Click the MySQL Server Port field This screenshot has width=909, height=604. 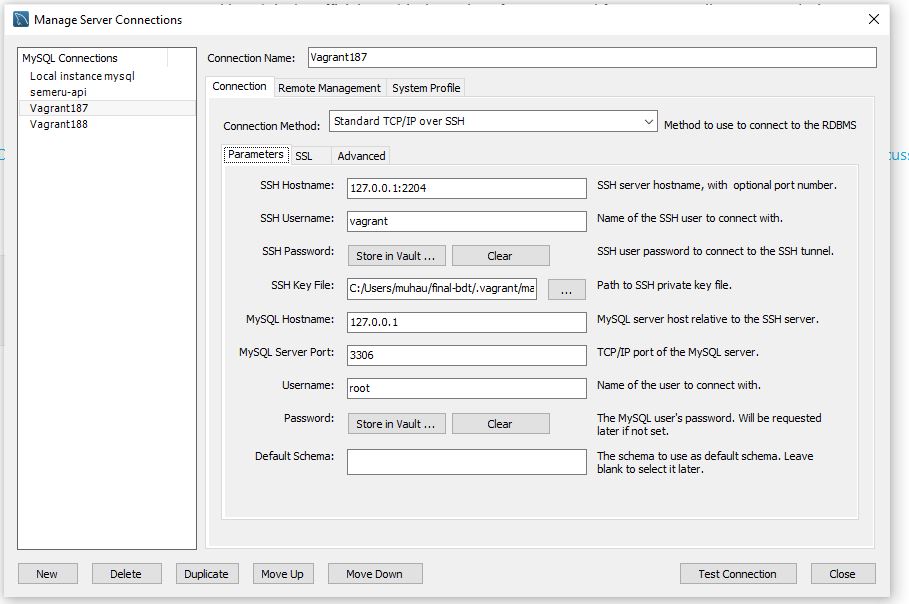pos(467,355)
